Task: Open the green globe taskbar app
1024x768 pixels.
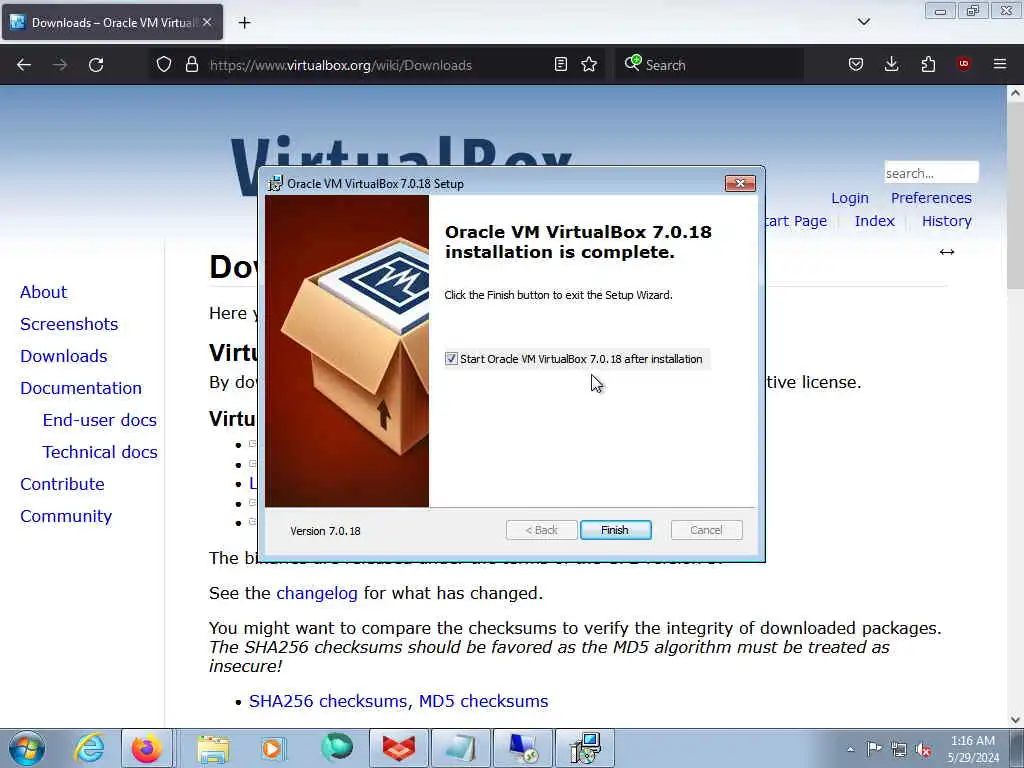Action: point(336,748)
